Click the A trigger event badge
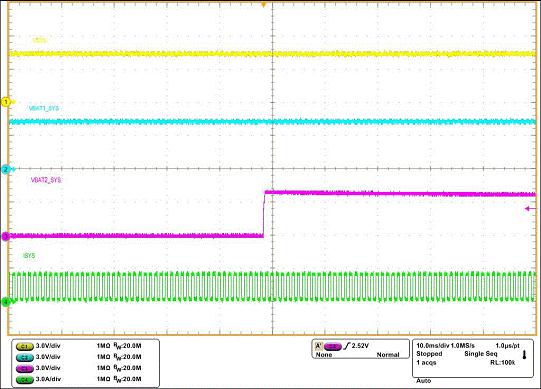Screen dimensions: 541x389 (x=319, y=346)
